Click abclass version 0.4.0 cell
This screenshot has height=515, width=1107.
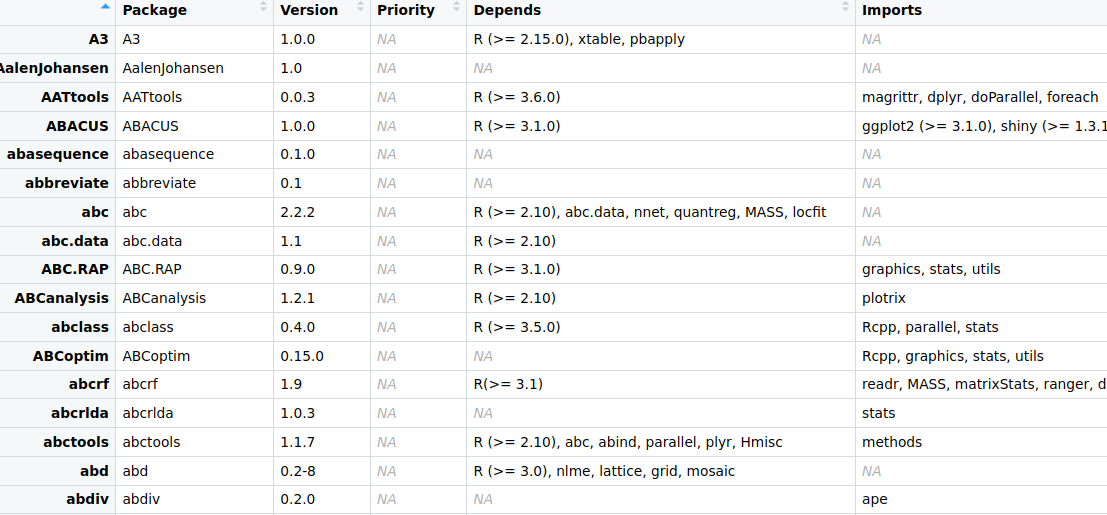tap(322, 327)
